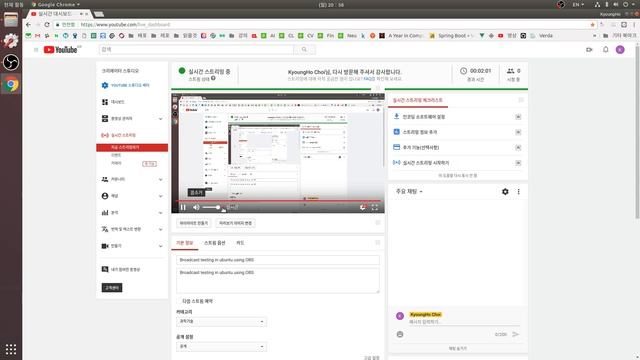Switch preview player to fullscreen

coord(375,207)
